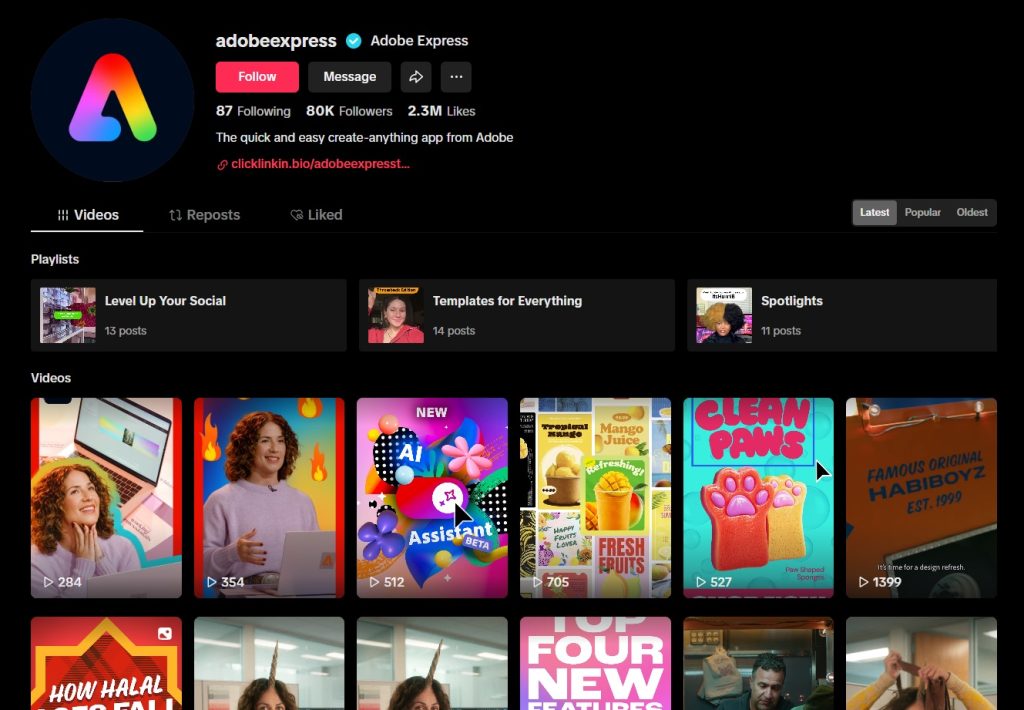Viewport: 1024px width, 710px height.
Task: Select the Videos tab
Action: pyautogui.click(x=87, y=215)
